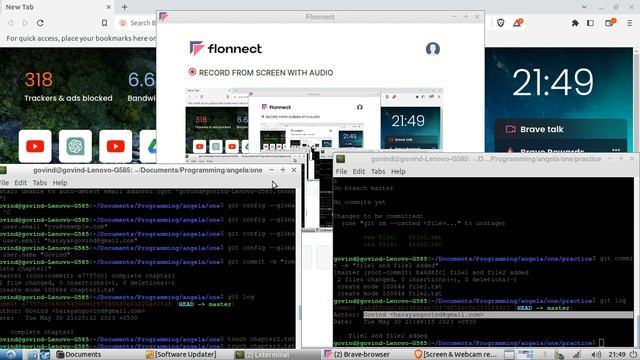The height and width of the screenshot is (360, 640).
Task: Close the New Tab browser tab
Action: [x=109, y=7]
